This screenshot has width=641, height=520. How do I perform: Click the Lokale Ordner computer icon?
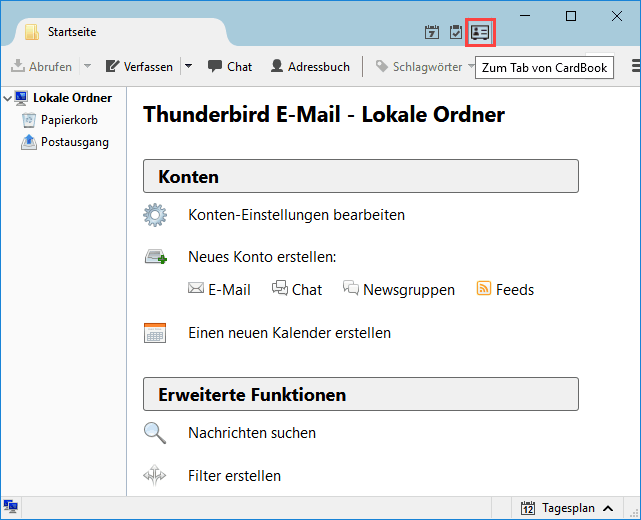click(22, 98)
